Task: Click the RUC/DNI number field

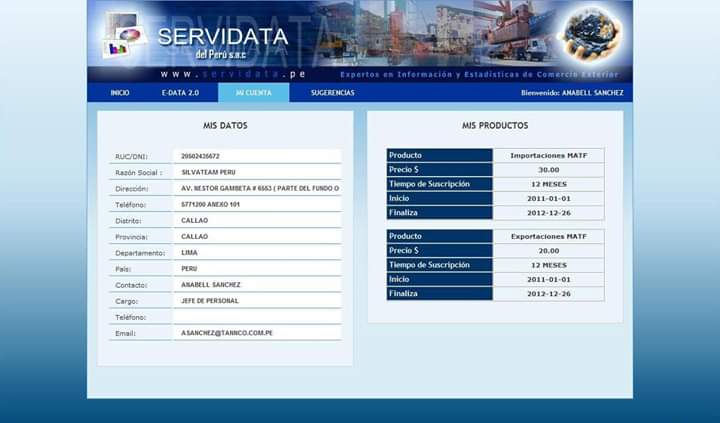Action: (x=257, y=156)
